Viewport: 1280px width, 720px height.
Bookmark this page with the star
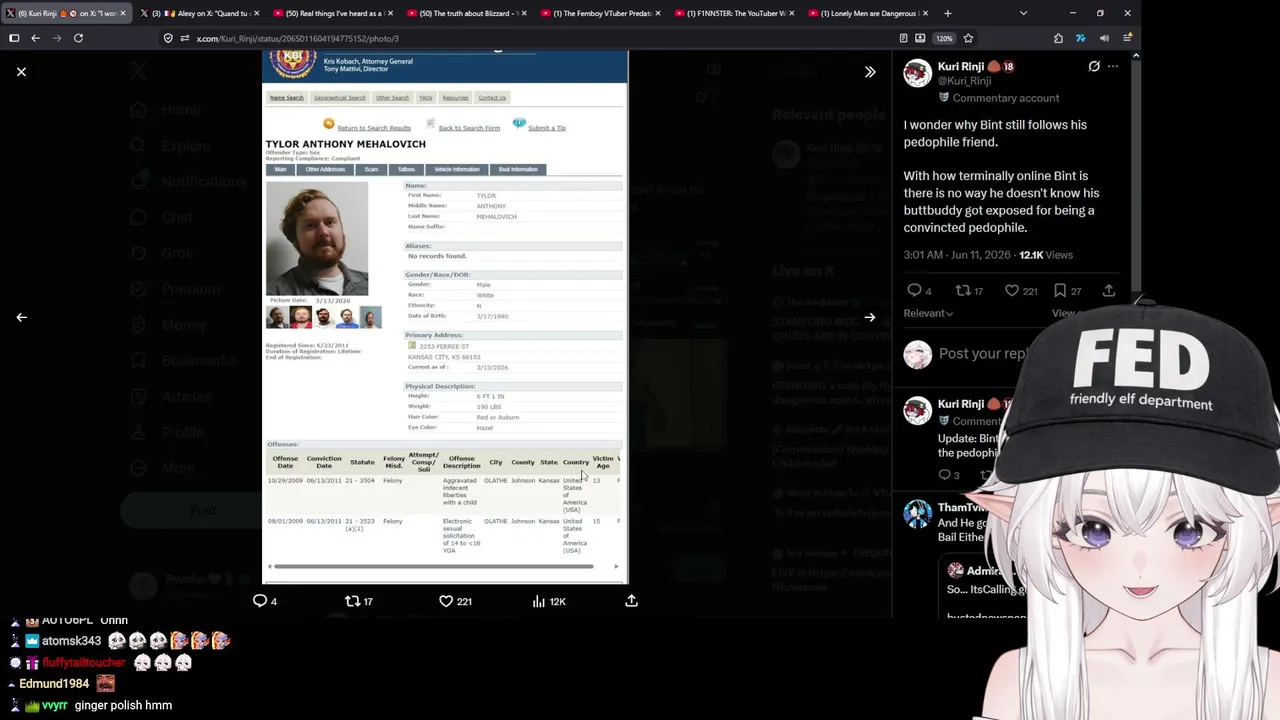[968, 38]
